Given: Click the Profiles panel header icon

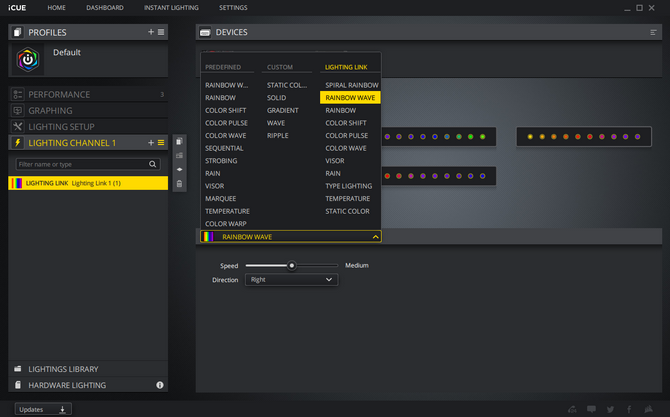Looking at the screenshot, I should [18, 32].
